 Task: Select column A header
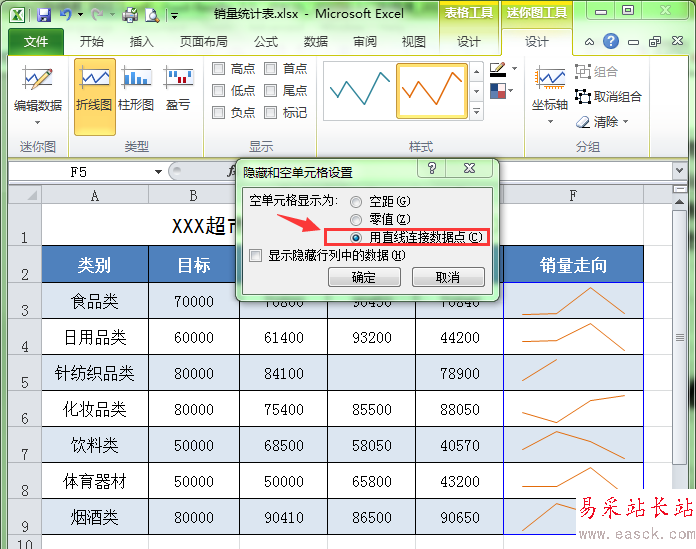coord(95,195)
